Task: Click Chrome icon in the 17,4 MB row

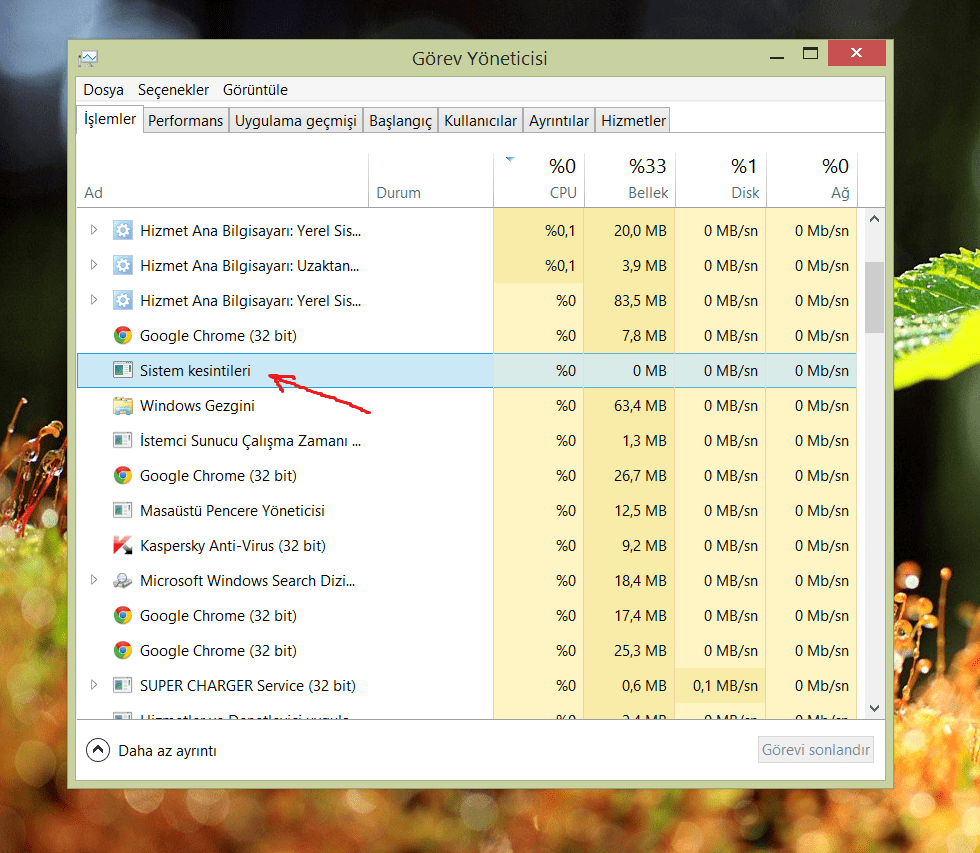Action: click(x=122, y=616)
